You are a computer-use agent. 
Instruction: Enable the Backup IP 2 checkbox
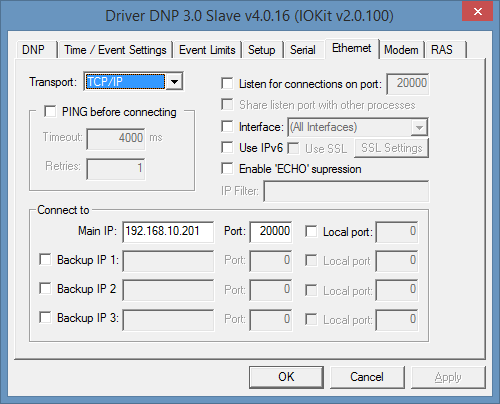coord(45,288)
